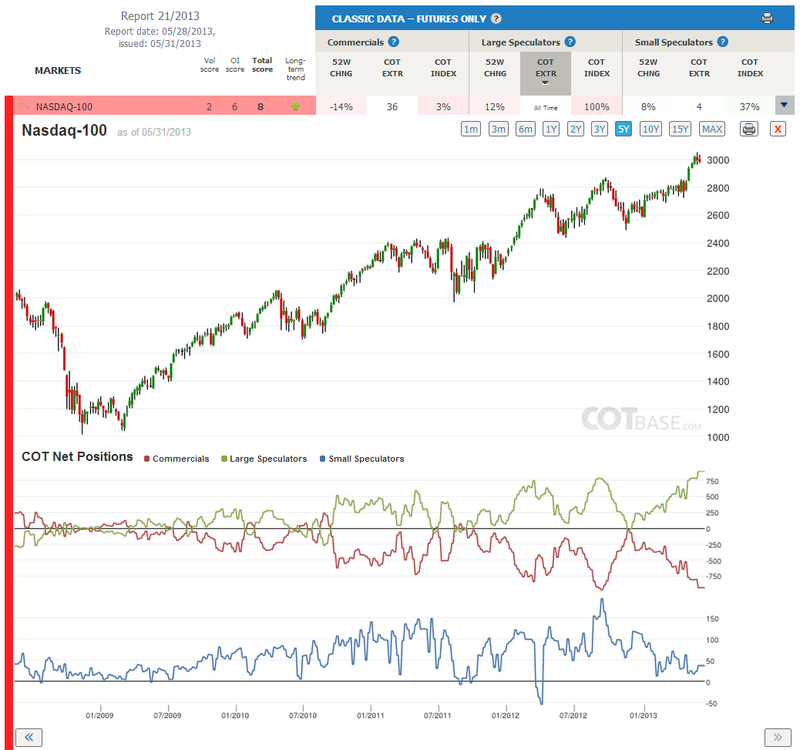The width and height of the screenshot is (800, 750).
Task: Toggle the Large Speculators legend series
Action: click(x=264, y=459)
